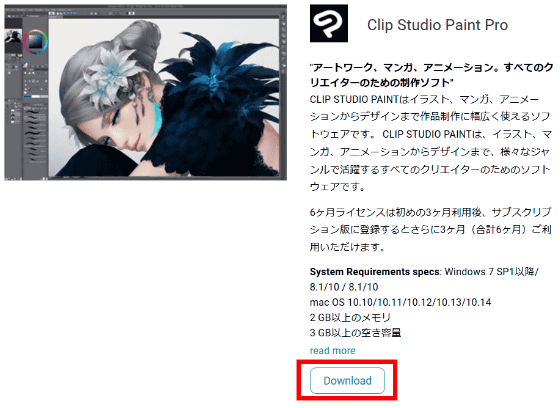The width and height of the screenshot is (560, 408).
Task: Click the navigator preview thumbnail in the screenshot
Action: point(13,36)
